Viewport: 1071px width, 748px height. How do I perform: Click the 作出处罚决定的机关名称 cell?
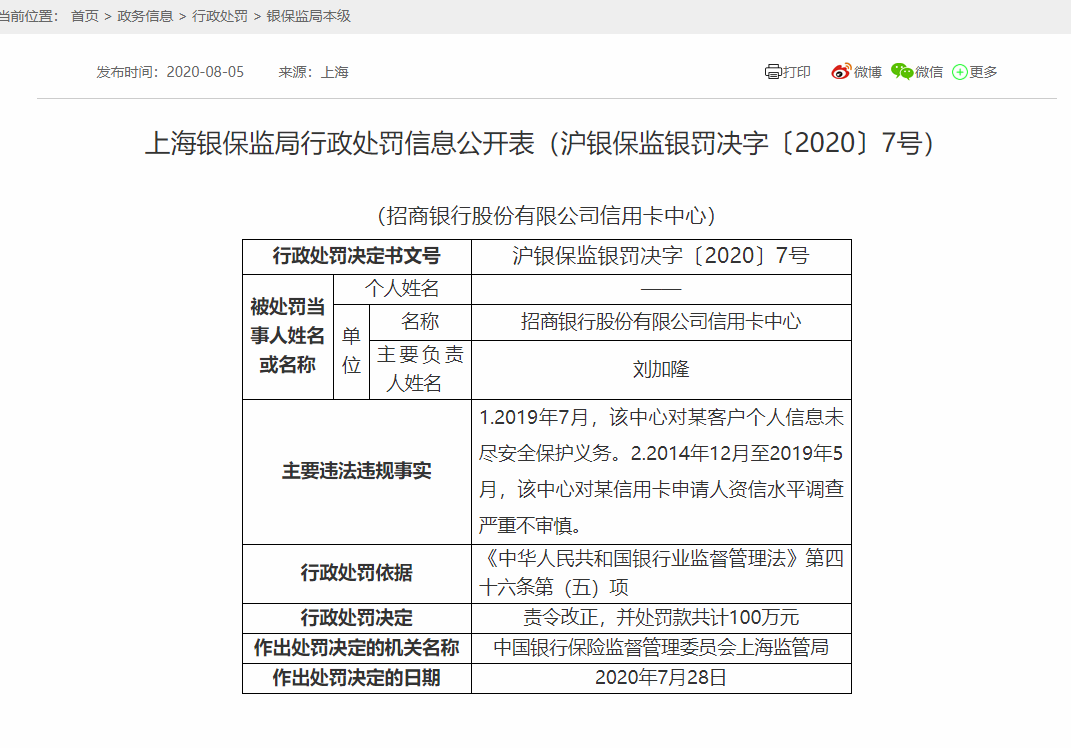[357, 648]
